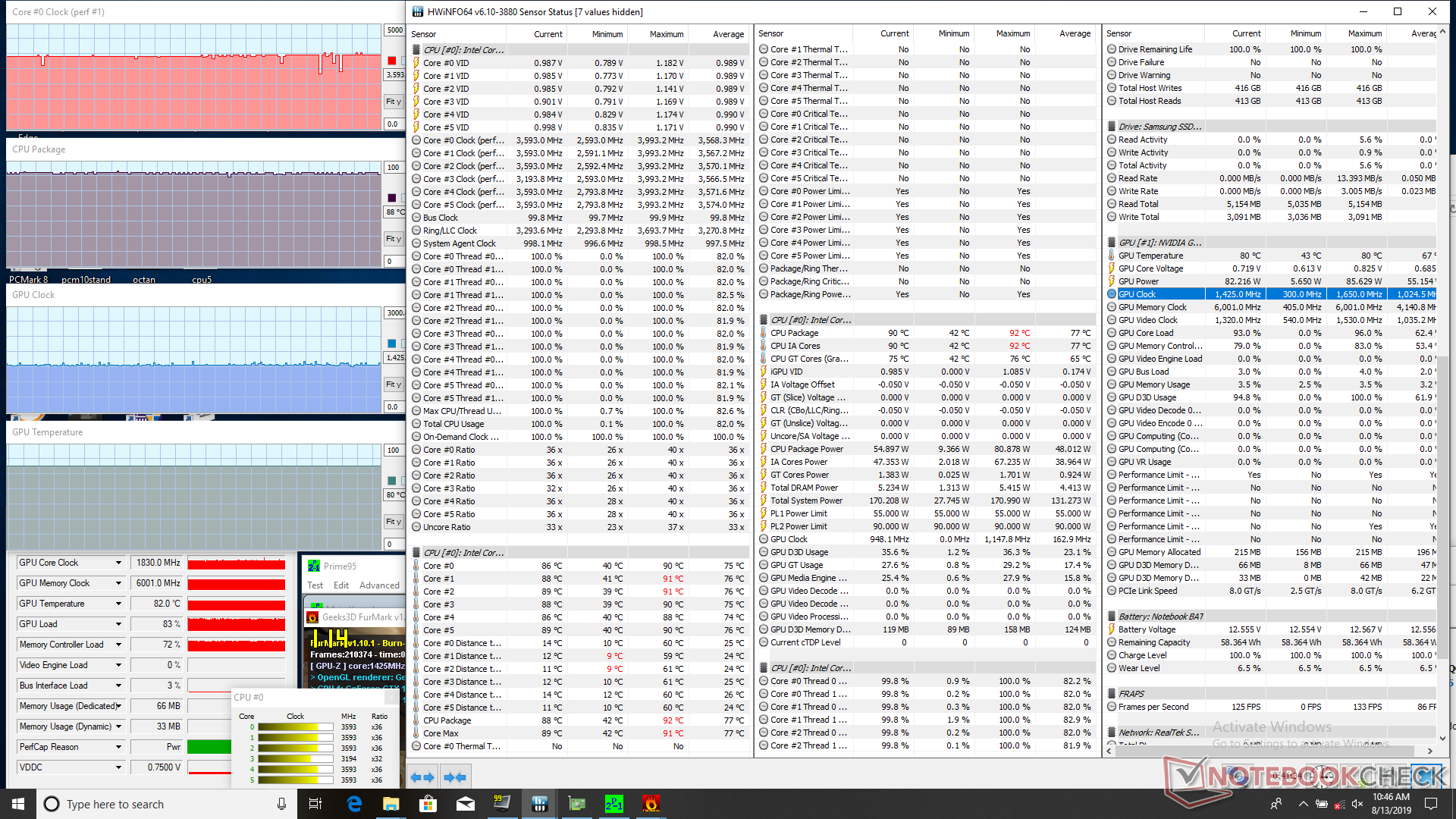
Task: Click the FurMark flame window icon
Action: (312, 617)
